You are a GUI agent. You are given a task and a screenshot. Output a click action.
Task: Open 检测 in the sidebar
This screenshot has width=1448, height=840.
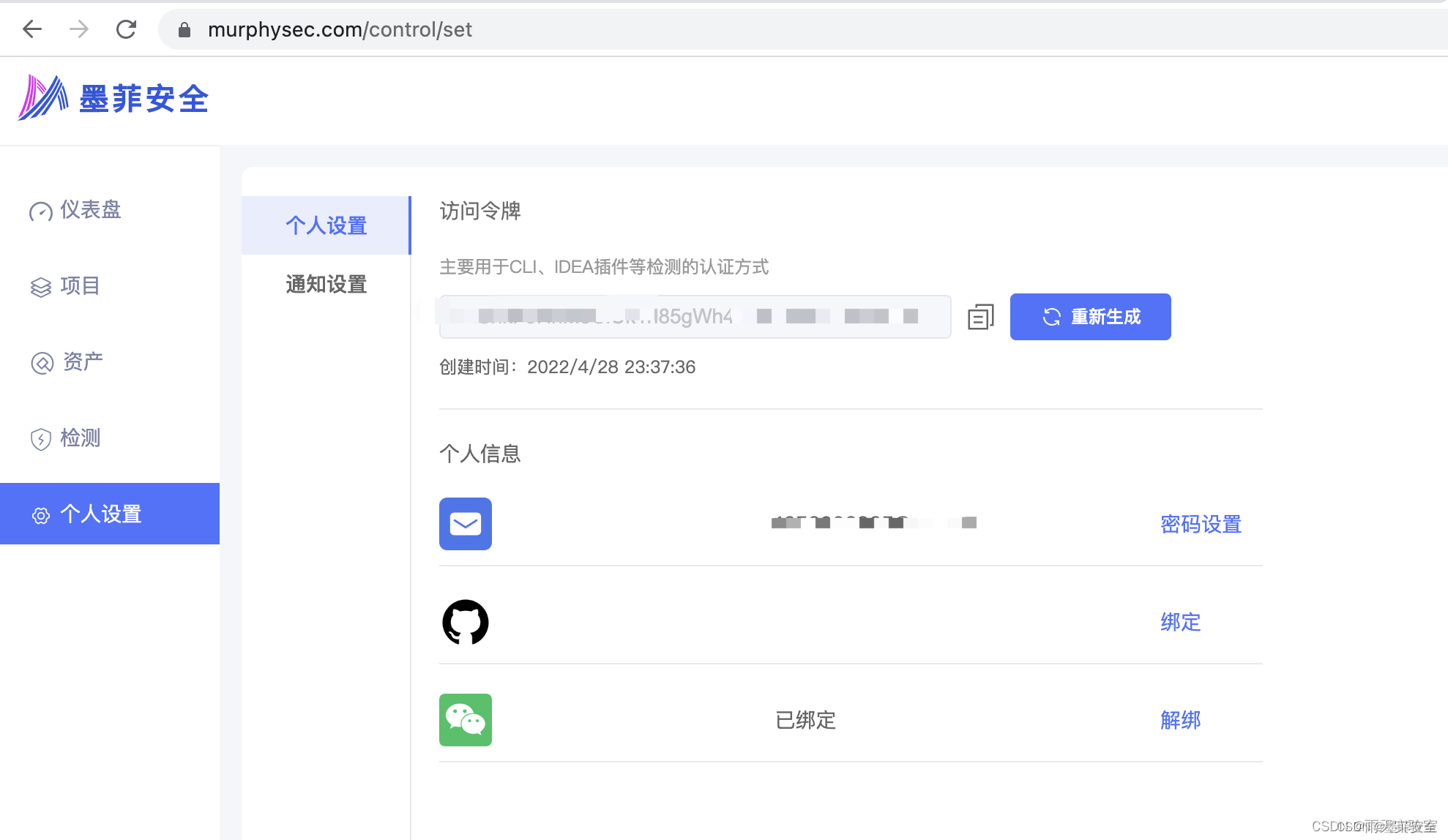tap(64, 438)
